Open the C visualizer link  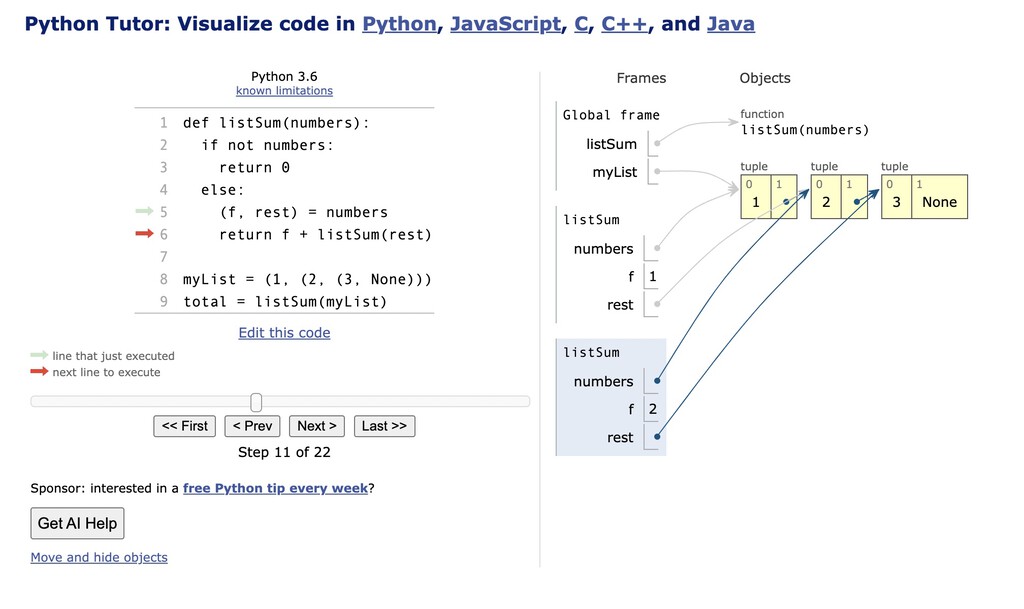(581, 23)
